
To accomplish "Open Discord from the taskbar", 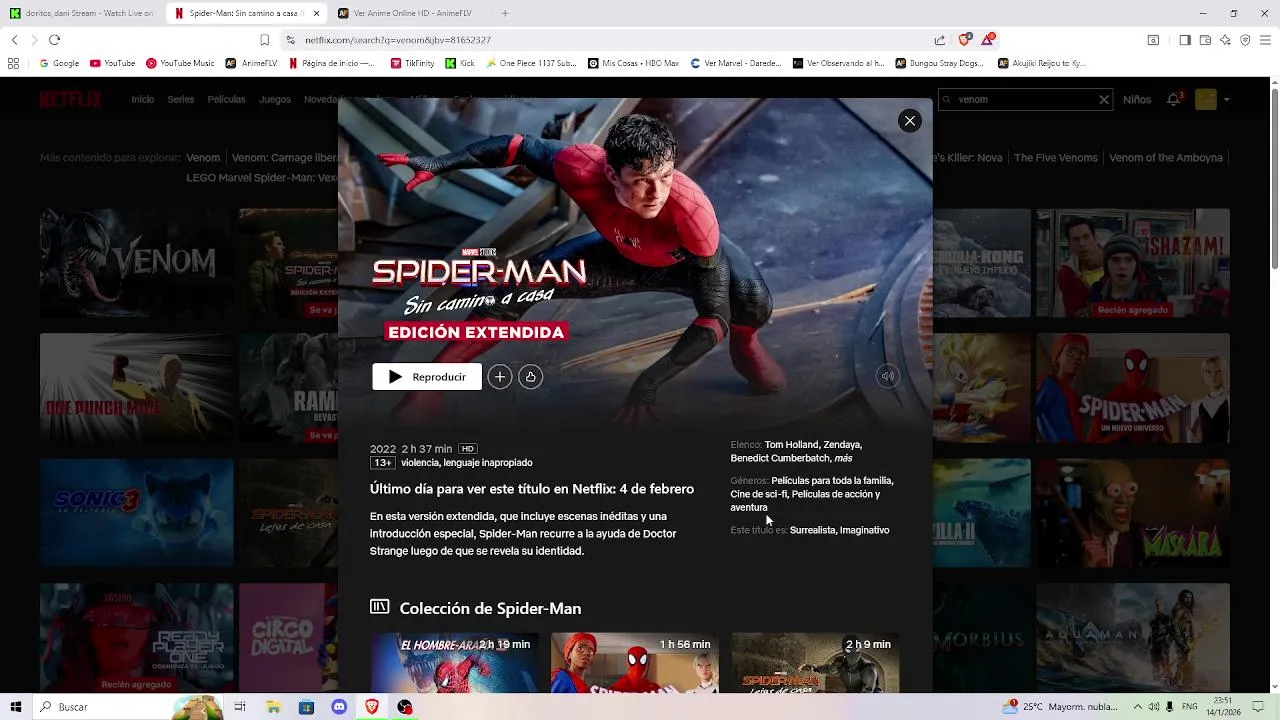I will [339, 707].
